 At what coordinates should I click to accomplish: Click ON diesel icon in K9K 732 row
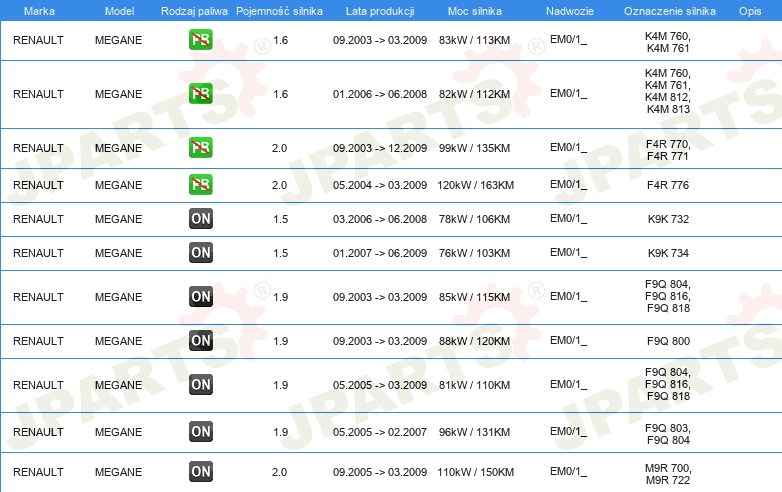(x=201, y=218)
